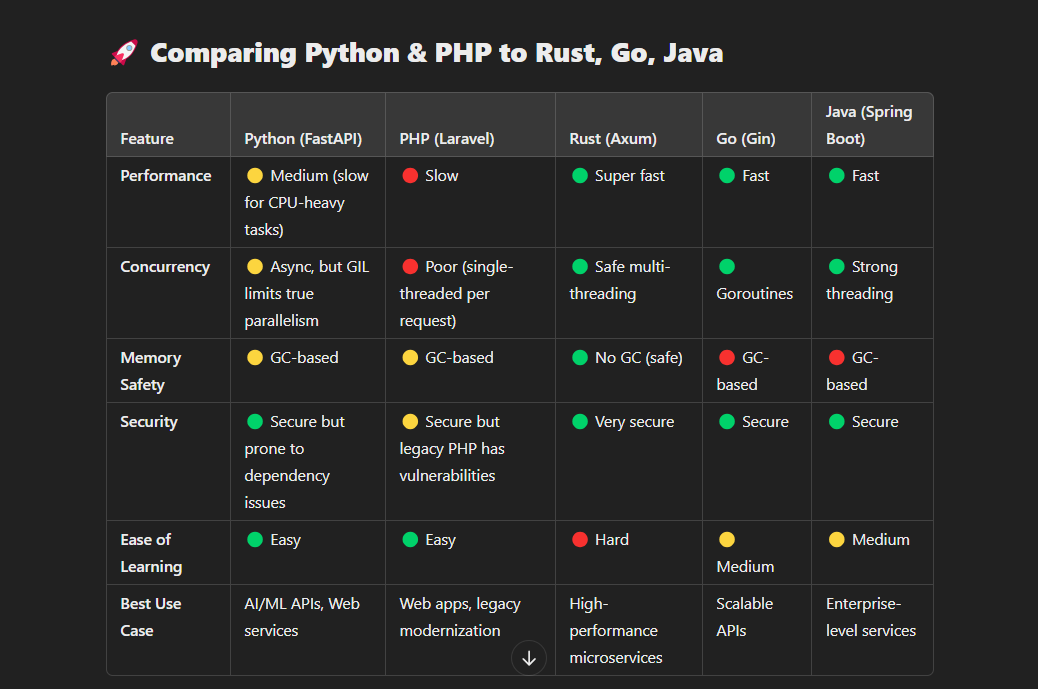The height and width of the screenshot is (689, 1038).
Task: Click the "Best Use Case" row label
Action: pyautogui.click(x=150, y=617)
